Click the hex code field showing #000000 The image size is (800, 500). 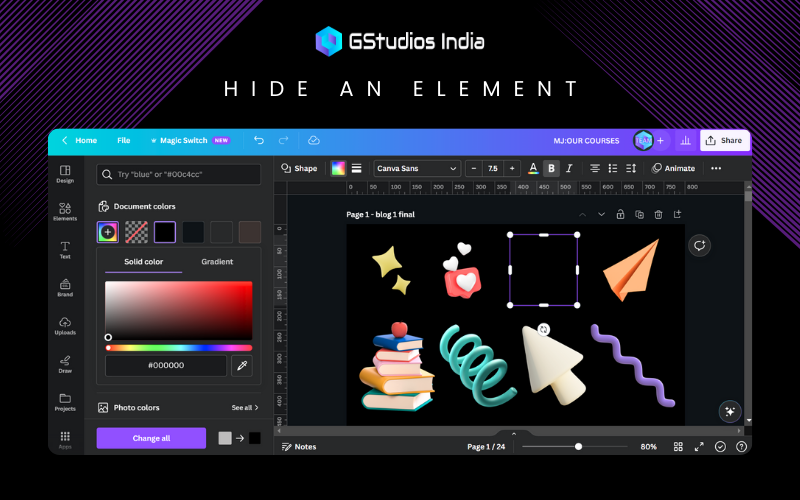click(166, 365)
